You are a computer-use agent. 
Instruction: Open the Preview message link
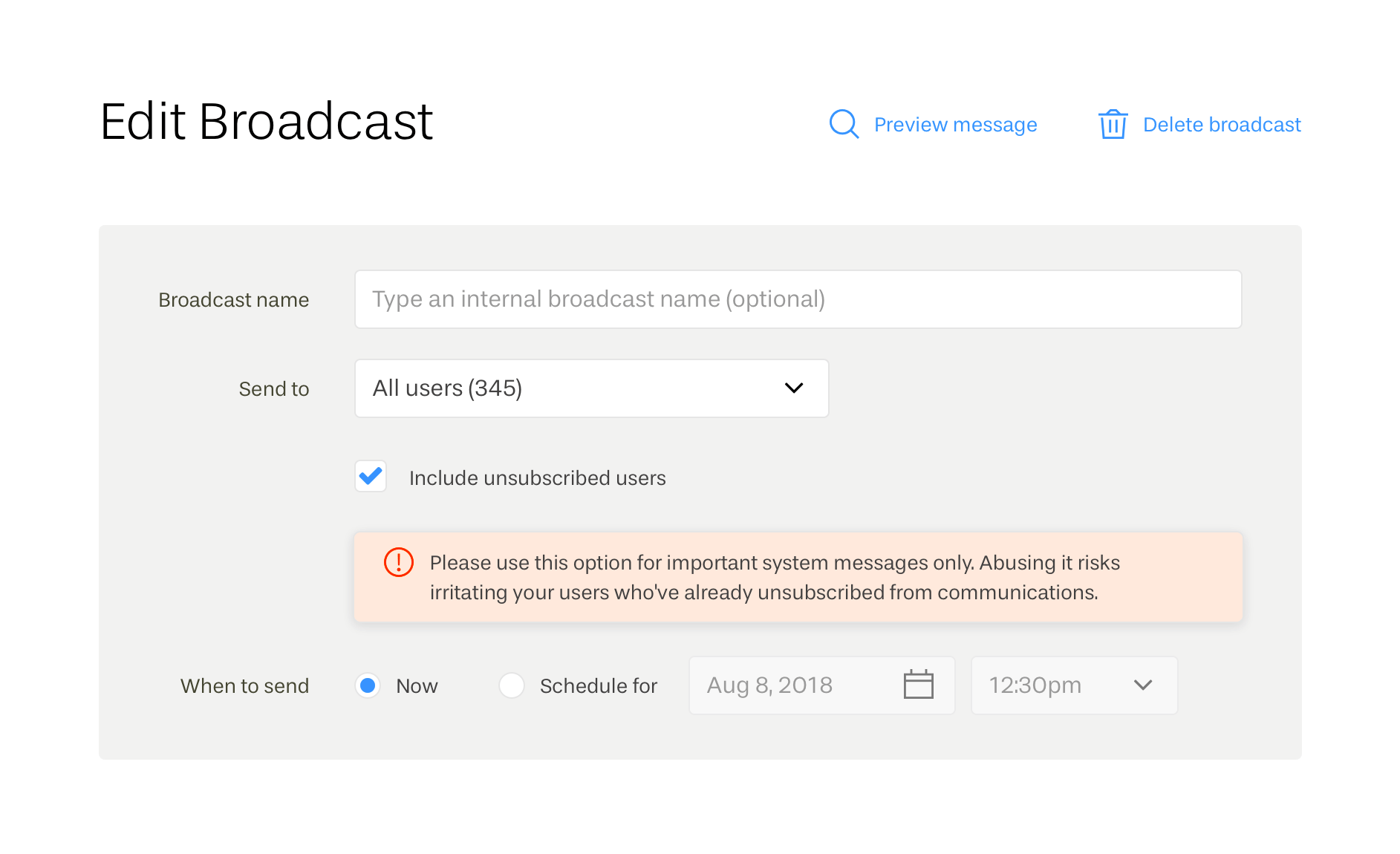point(955,125)
